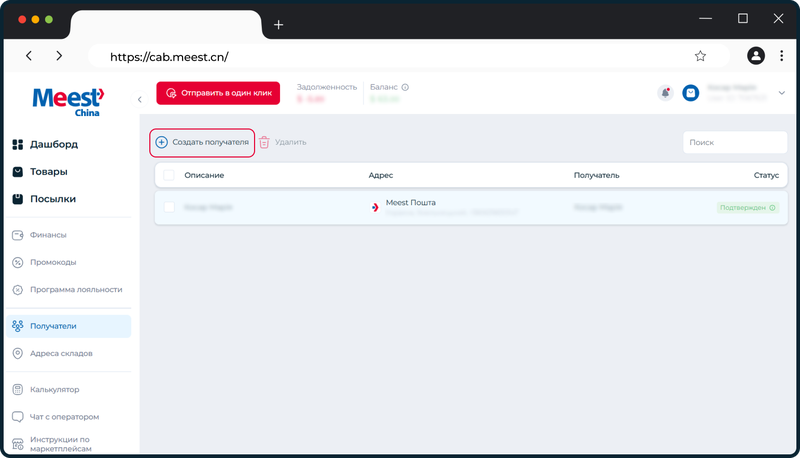Click the Товары bag icon

(x=18, y=172)
